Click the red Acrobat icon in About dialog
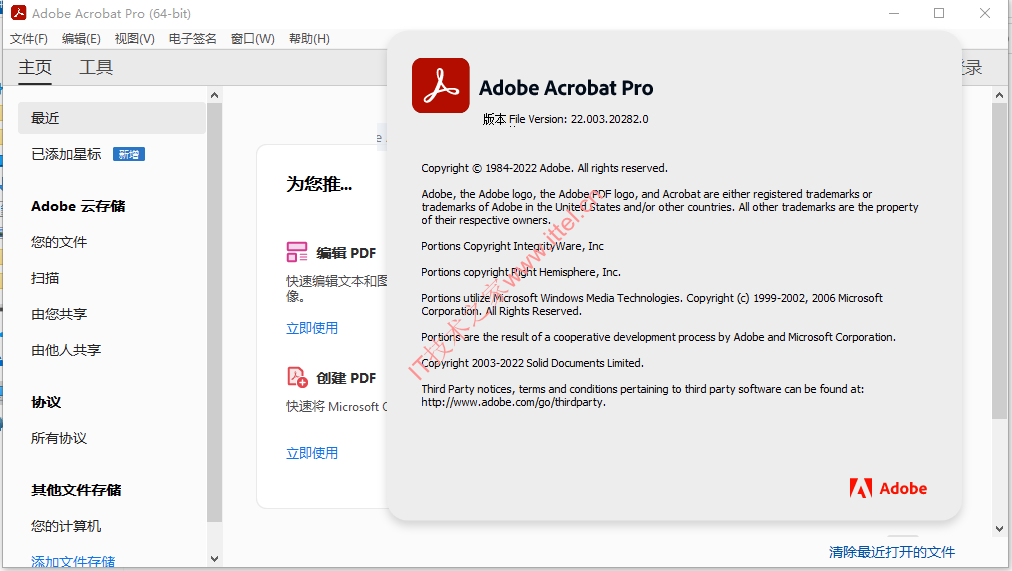The width and height of the screenshot is (1012, 571). [x=441, y=86]
